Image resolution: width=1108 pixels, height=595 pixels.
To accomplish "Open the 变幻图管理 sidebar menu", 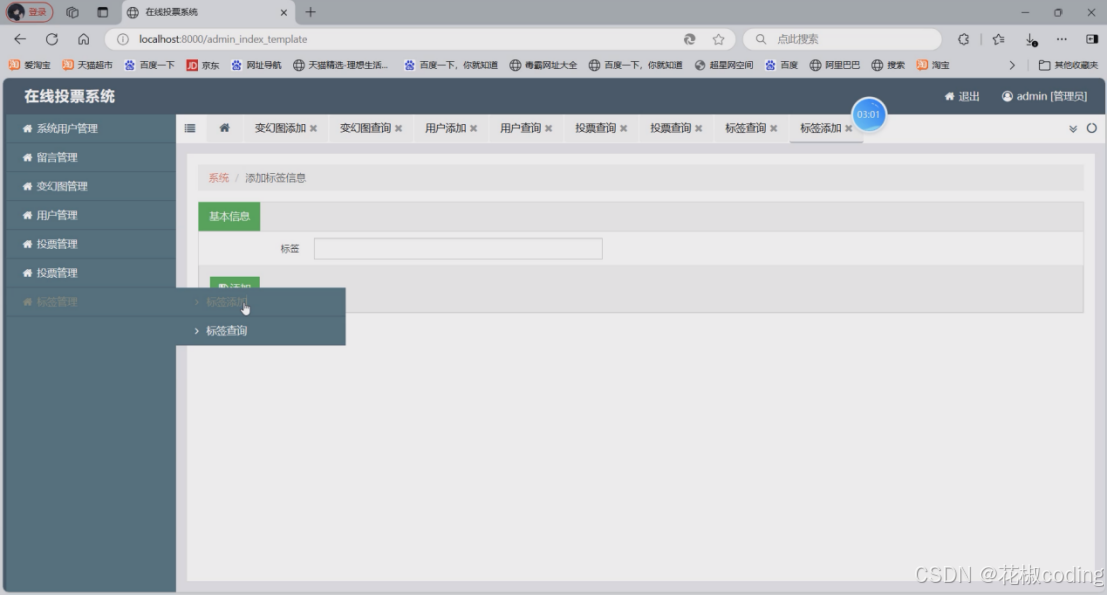I will tap(90, 187).
